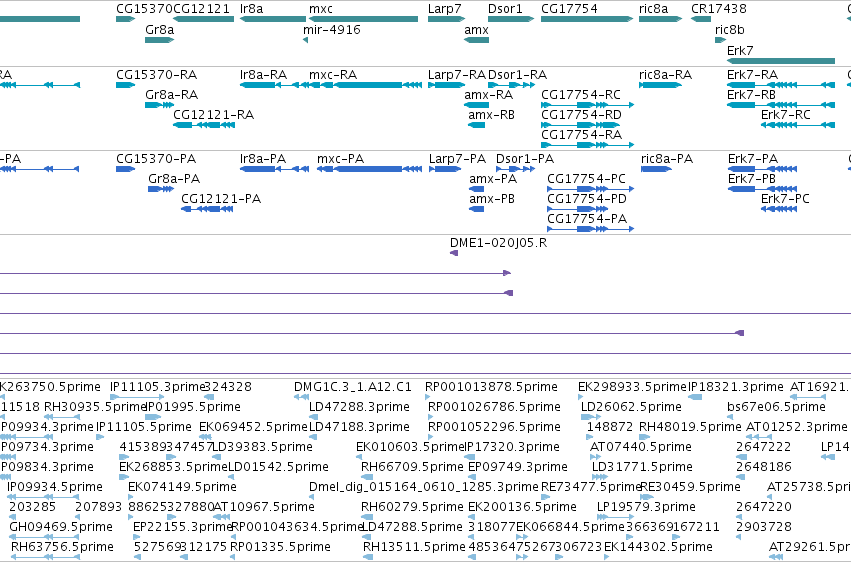Viewport: 851px width, 562px height.
Task: Select the CG12121 gene label
Action: point(201,9)
